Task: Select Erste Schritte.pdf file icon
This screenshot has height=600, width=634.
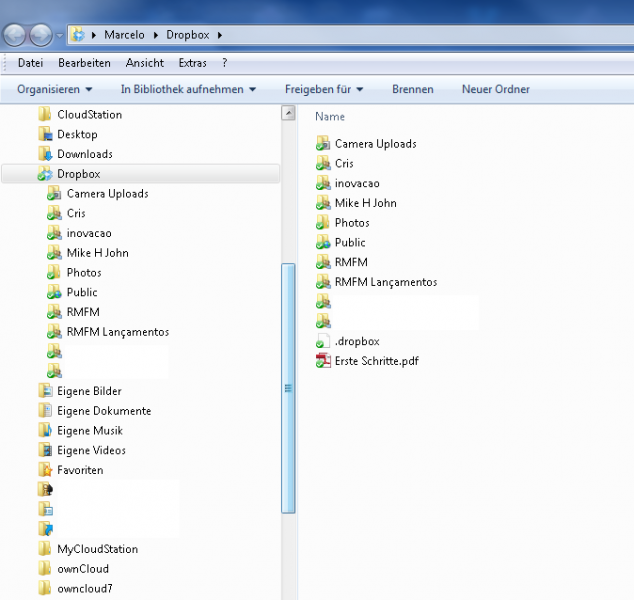Action: click(323, 361)
